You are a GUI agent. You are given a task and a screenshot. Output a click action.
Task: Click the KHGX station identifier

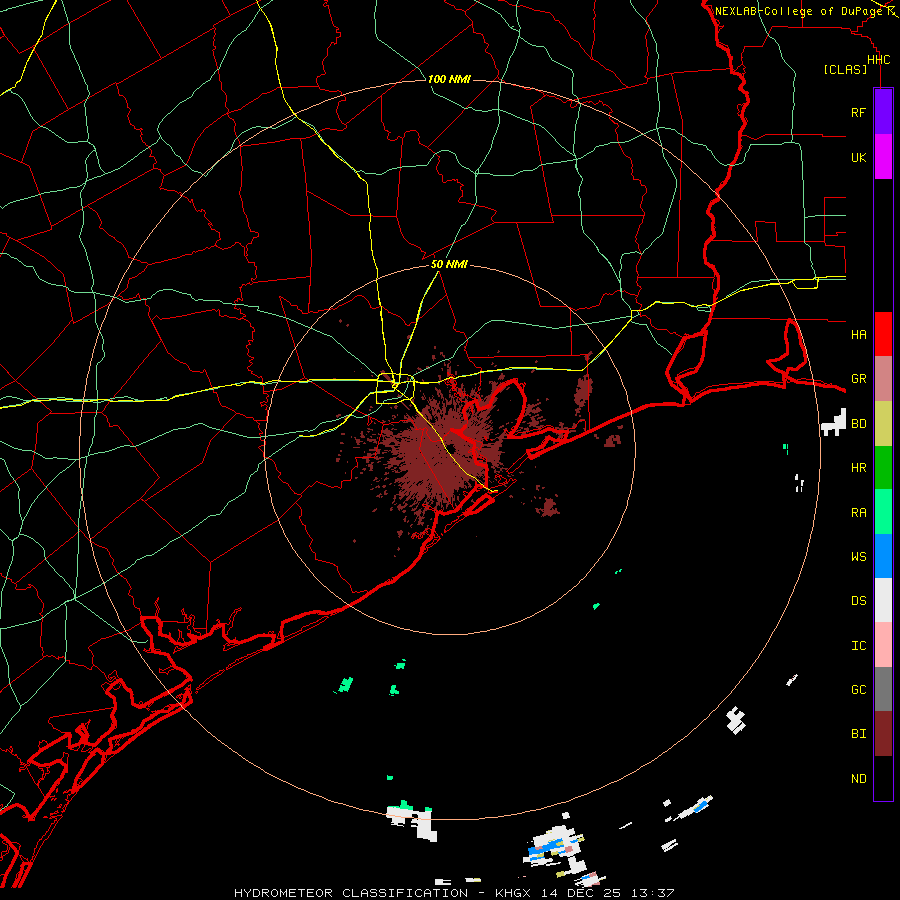pyautogui.click(x=513, y=893)
